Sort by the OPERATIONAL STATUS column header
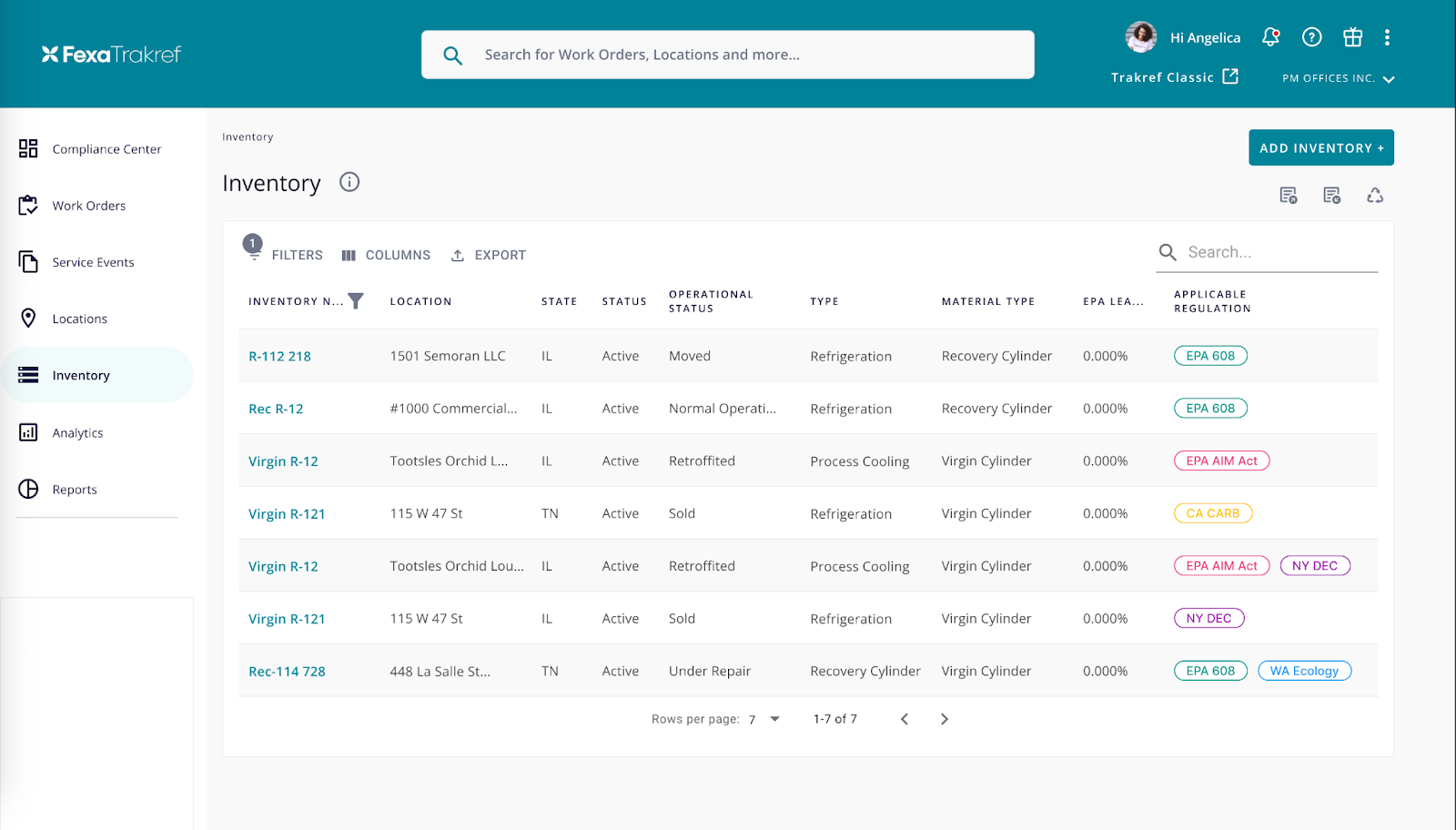Image resolution: width=1456 pixels, height=830 pixels. coord(711,301)
